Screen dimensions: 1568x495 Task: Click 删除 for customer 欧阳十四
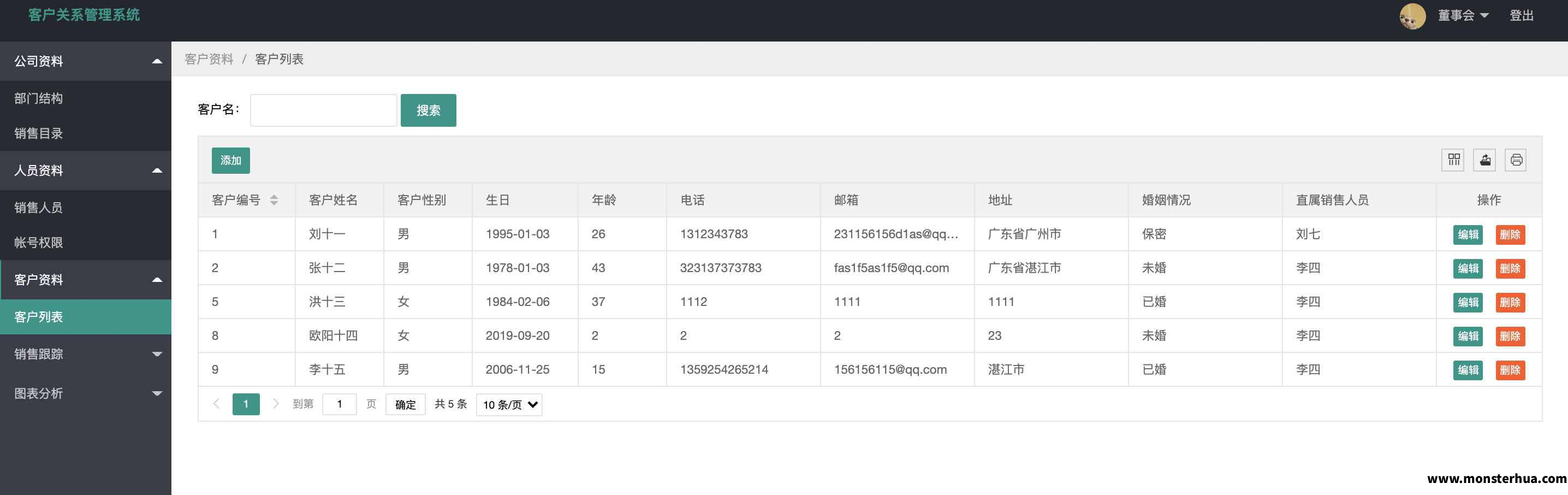(1510, 336)
